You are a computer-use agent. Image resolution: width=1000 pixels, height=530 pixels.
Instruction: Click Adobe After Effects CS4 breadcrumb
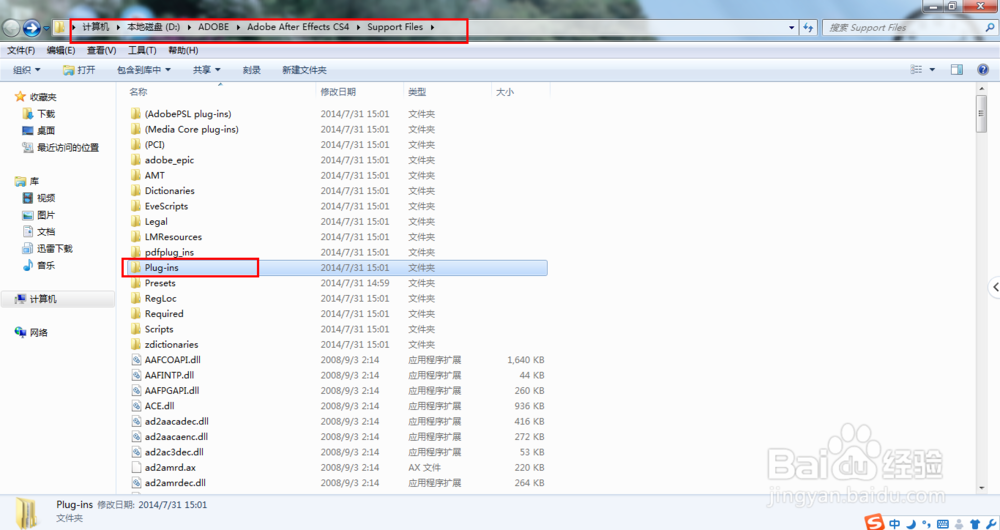(298, 27)
